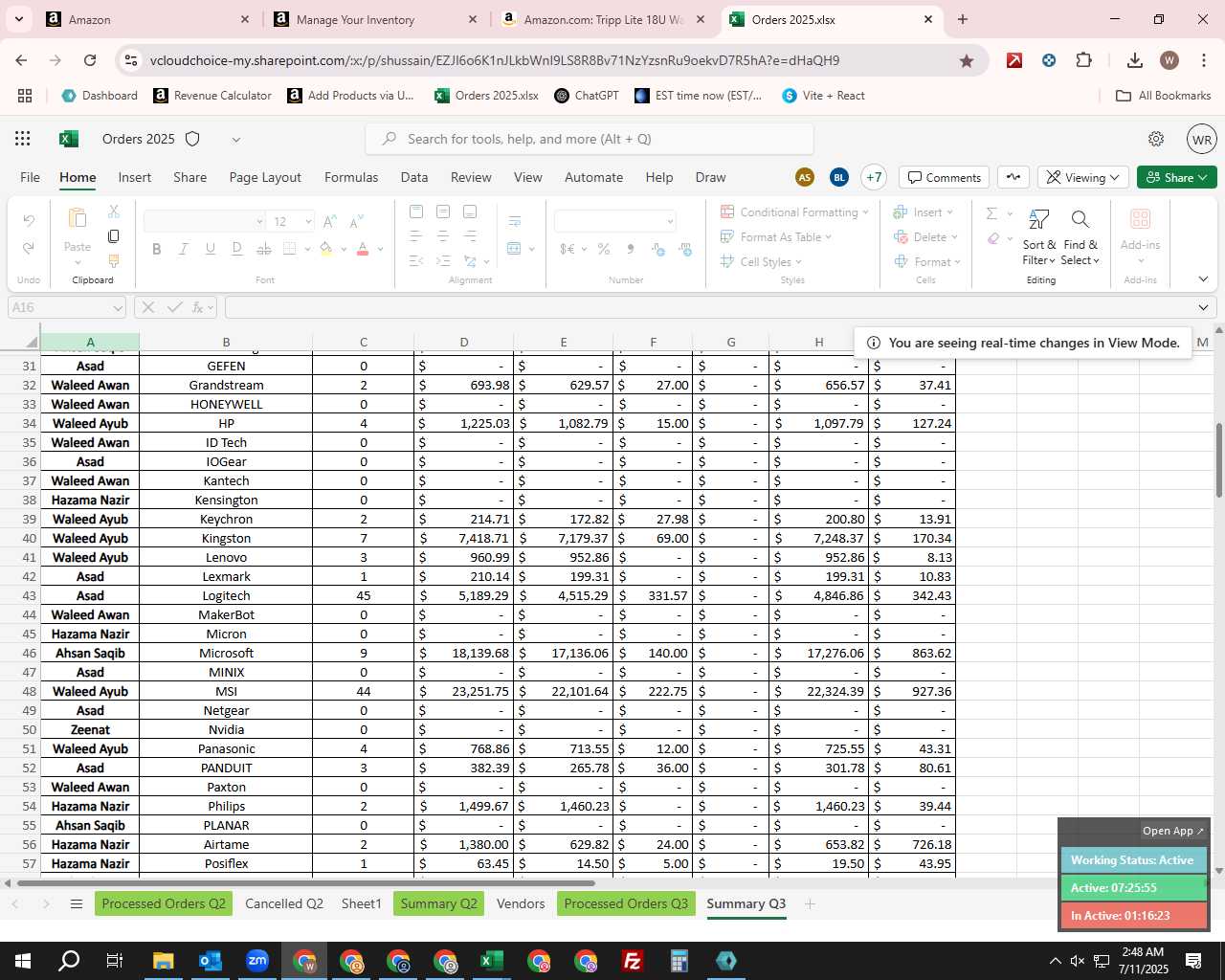The height and width of the screenshot is (980, 1225).
Task: Click the horizontal scrollbar thumb
Action: (304, 882)
